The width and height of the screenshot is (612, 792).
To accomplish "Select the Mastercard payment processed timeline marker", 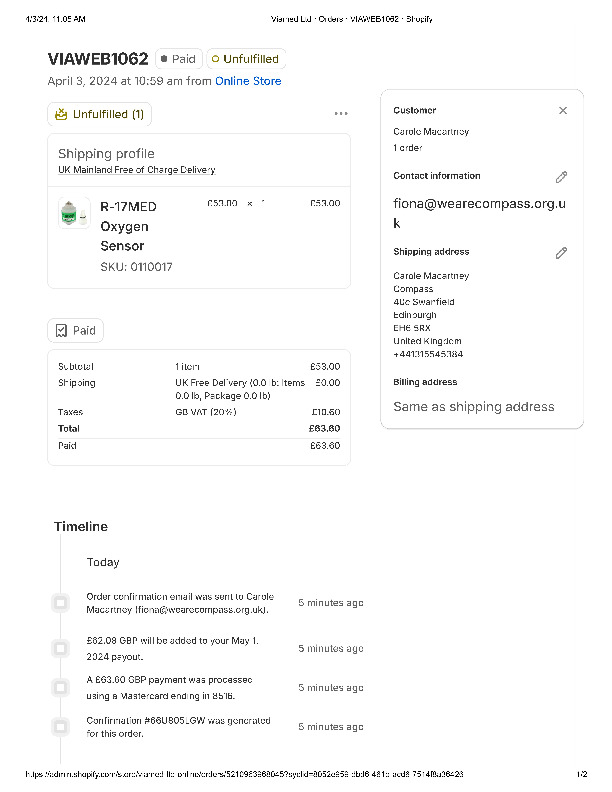I will [61, 688].
